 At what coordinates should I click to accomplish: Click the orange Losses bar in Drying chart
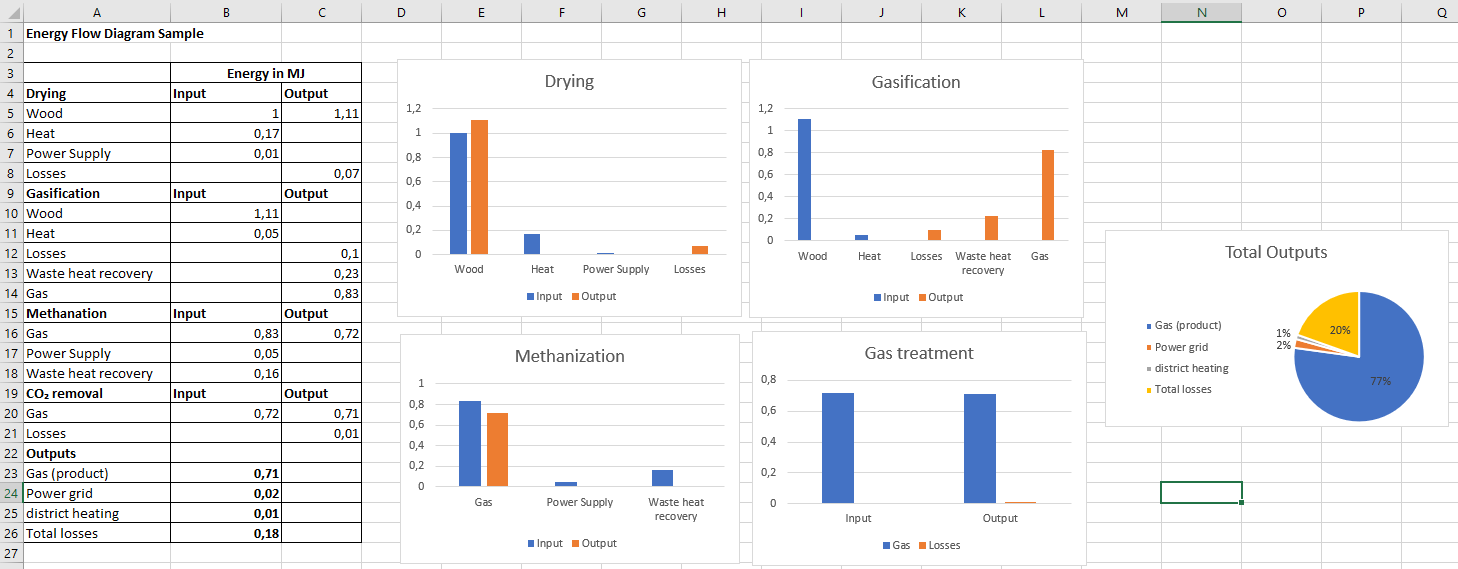coord(700,250)
